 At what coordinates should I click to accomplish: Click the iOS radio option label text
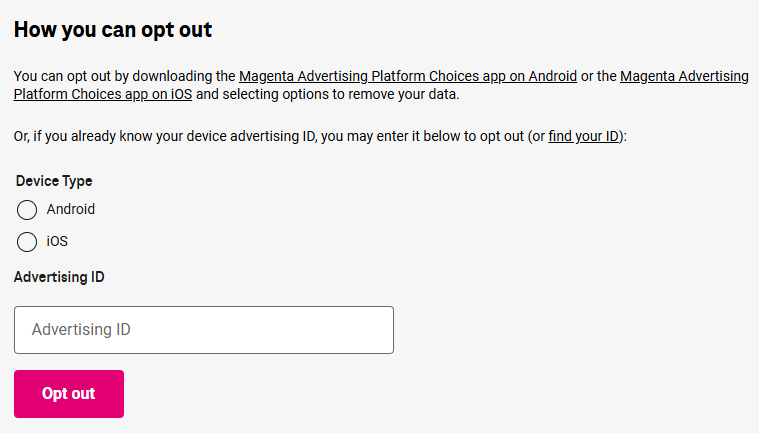tap(57, 241)
